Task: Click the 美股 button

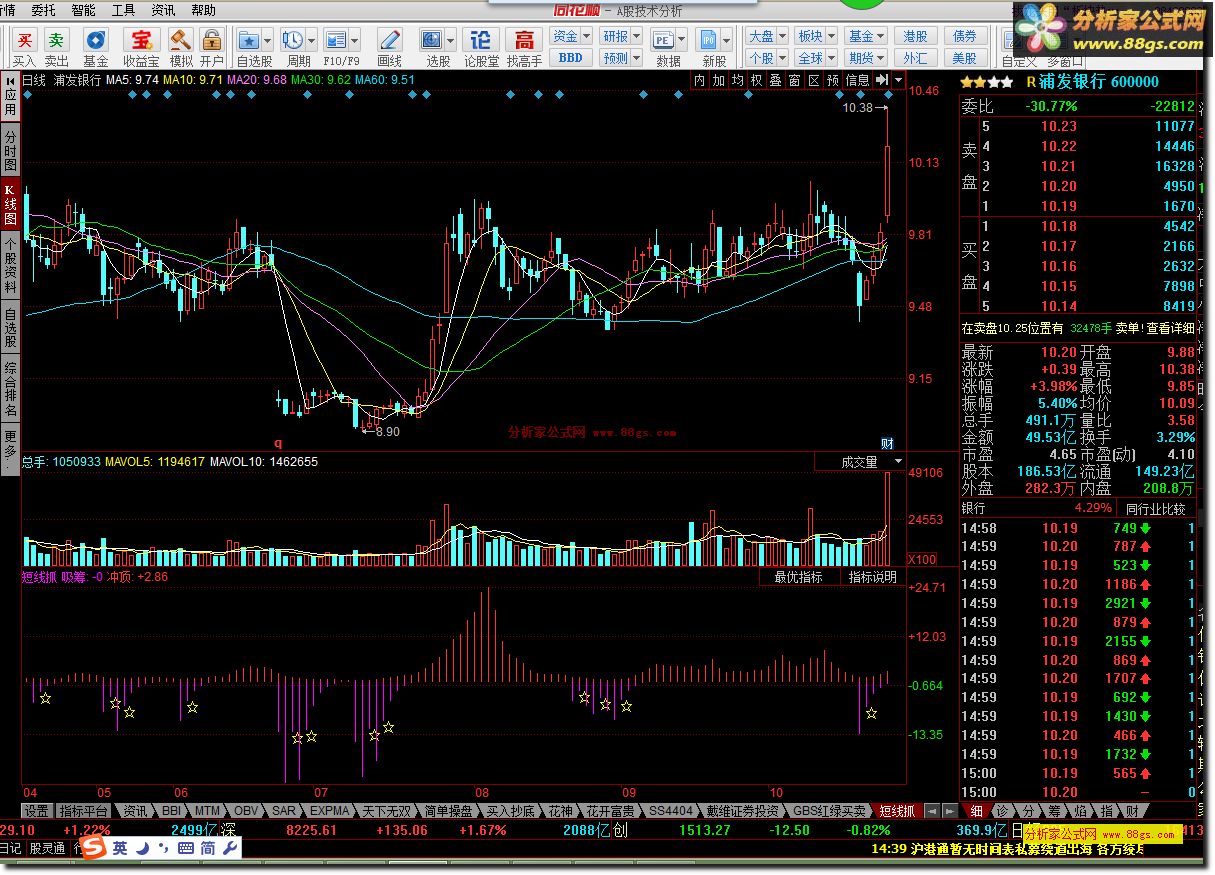Action: pyautogui.click(x=965, y=58)
